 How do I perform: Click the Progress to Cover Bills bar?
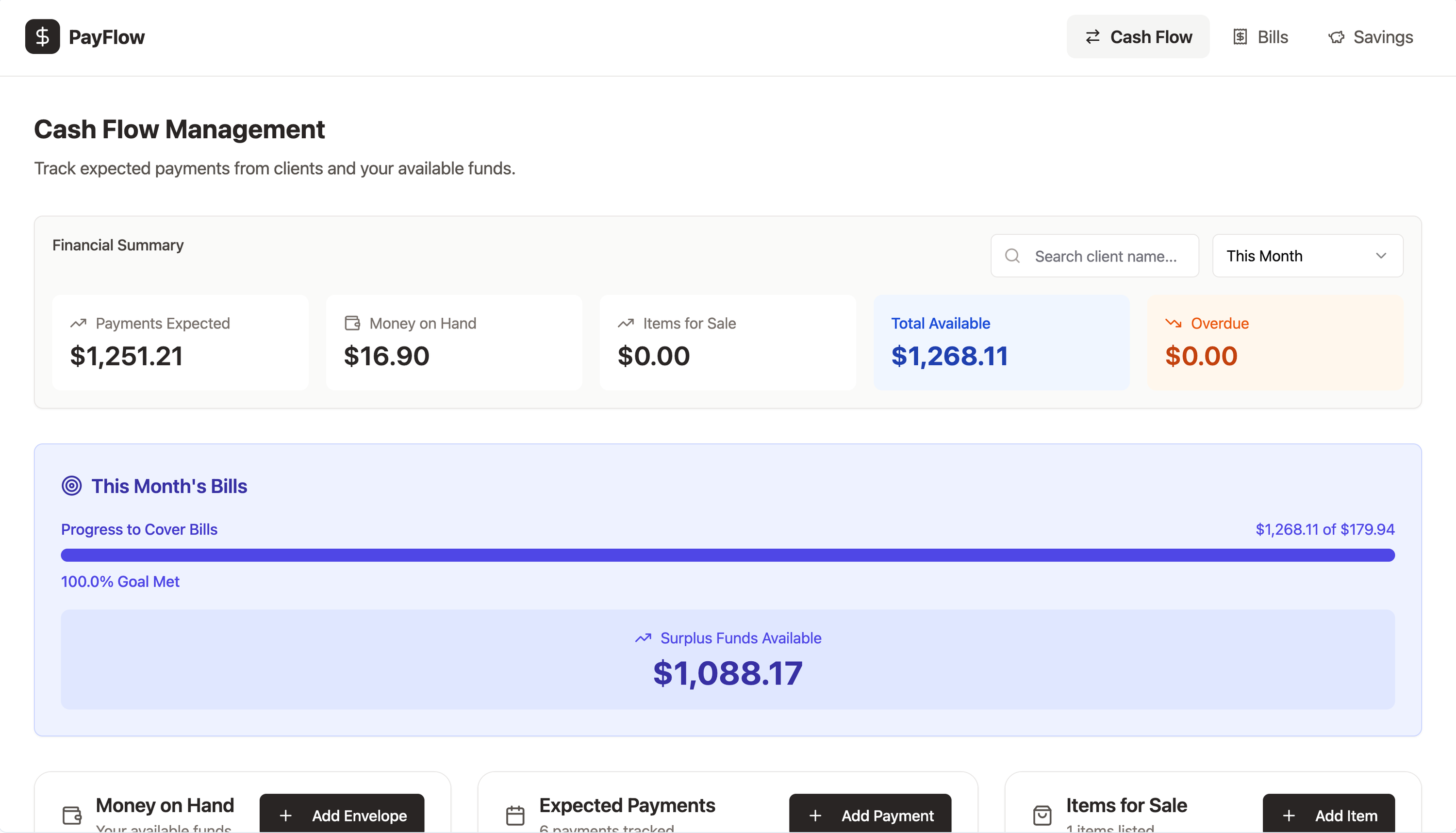pos(728,555)
